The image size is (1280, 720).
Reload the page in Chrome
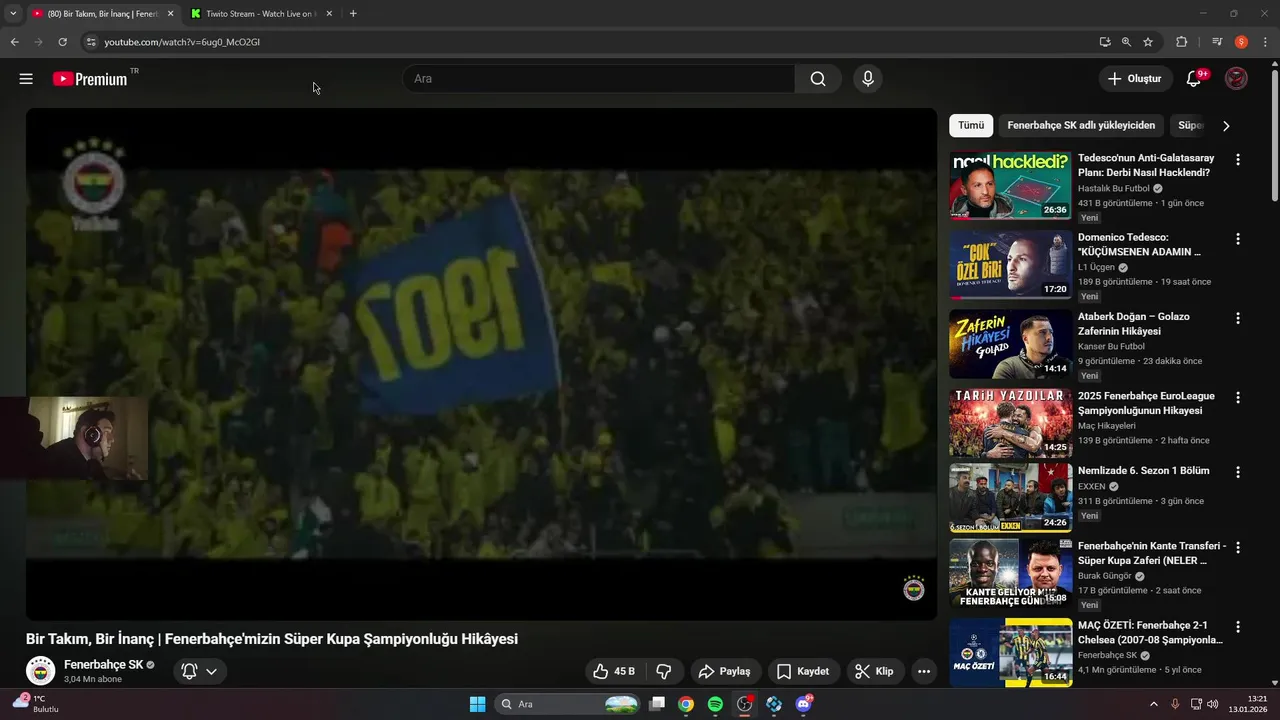pos(62,42)
